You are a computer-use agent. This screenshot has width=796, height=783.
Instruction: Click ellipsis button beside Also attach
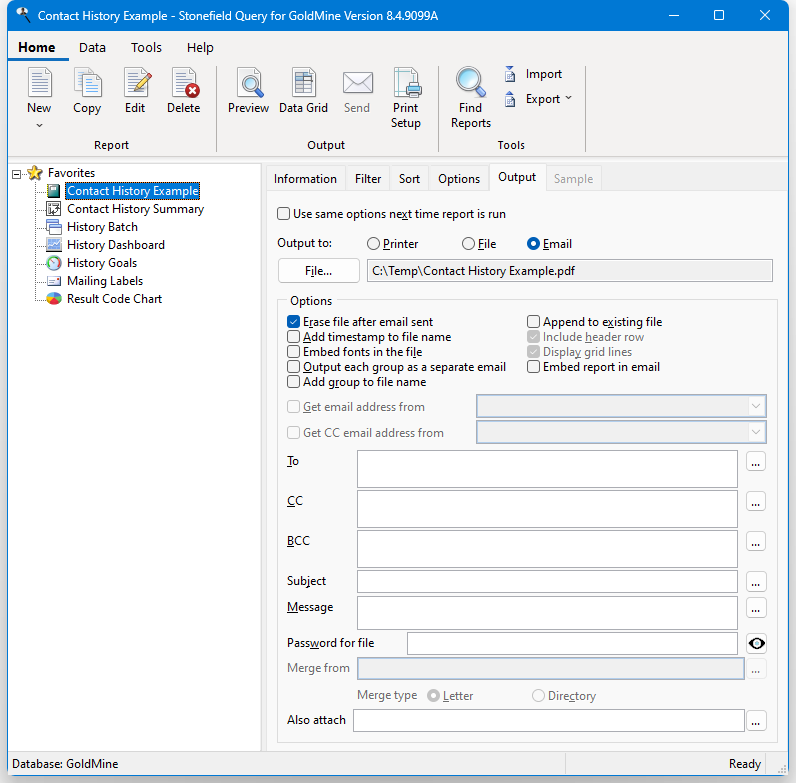pos(756,721)
